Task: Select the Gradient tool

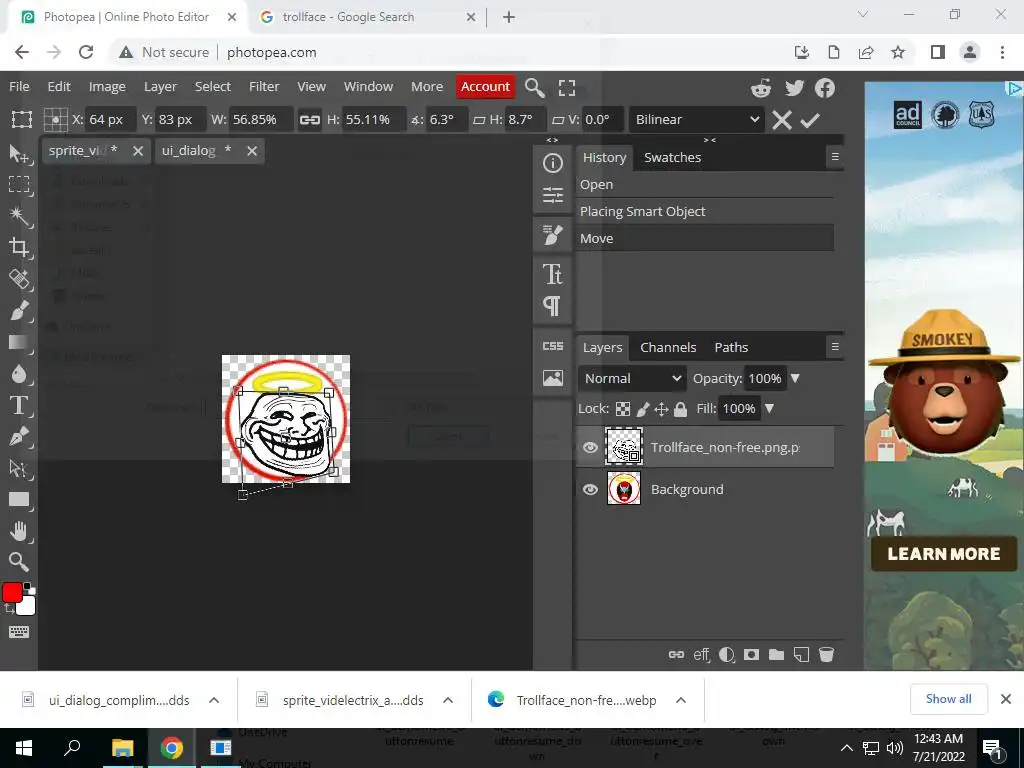Action: 19,342
